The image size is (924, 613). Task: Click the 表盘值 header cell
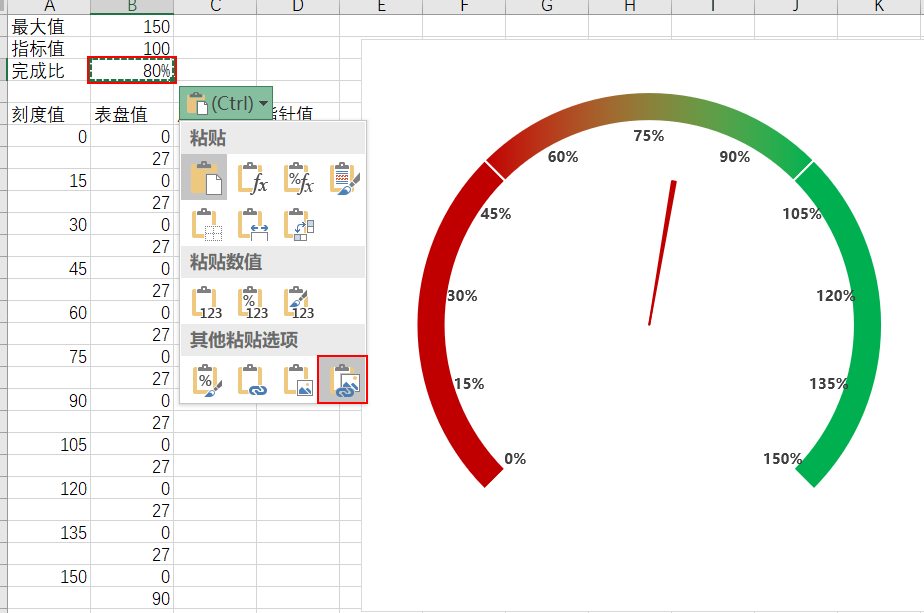point(132,114)
